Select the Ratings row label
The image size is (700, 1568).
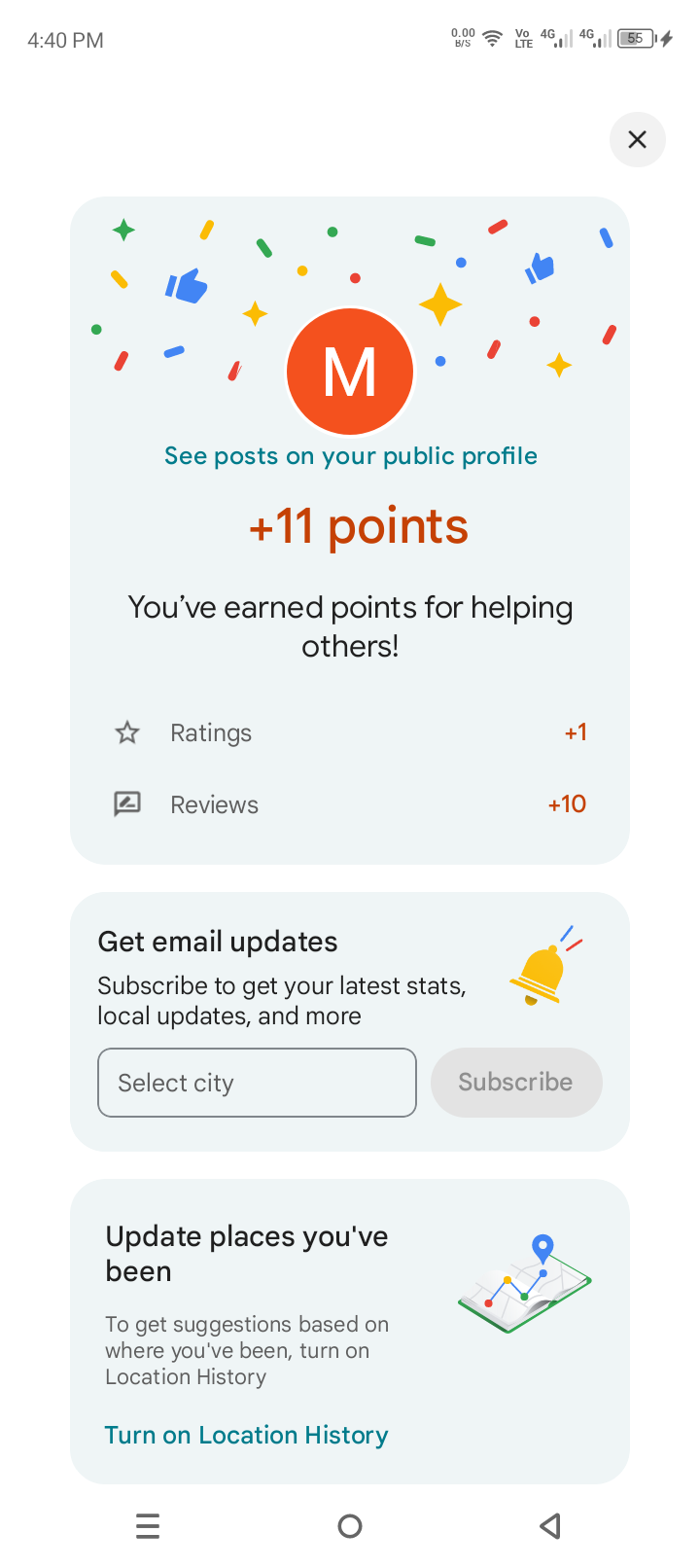pyautogui.click(x=211, y=732)
